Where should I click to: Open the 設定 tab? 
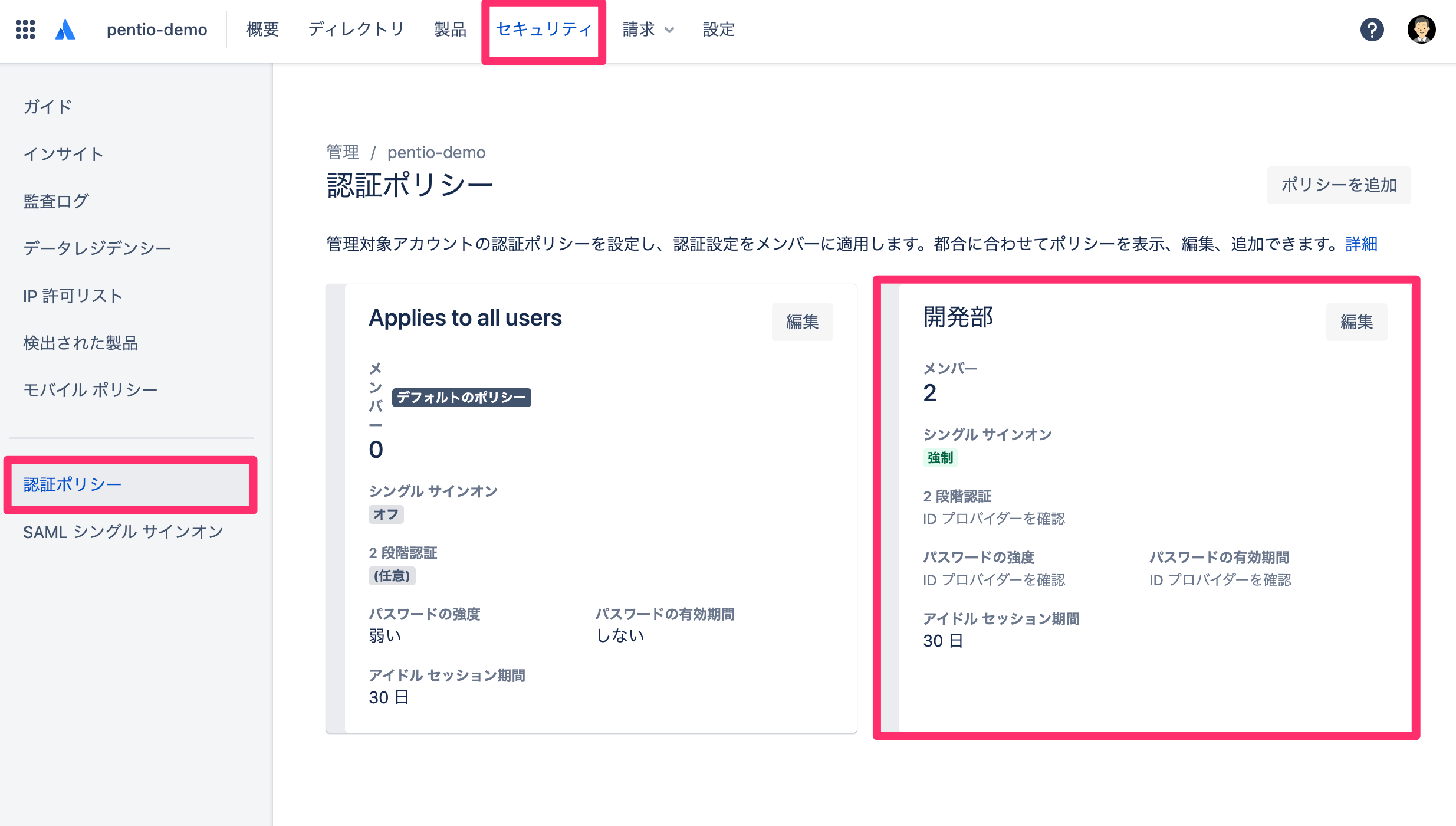pos(719,29)
